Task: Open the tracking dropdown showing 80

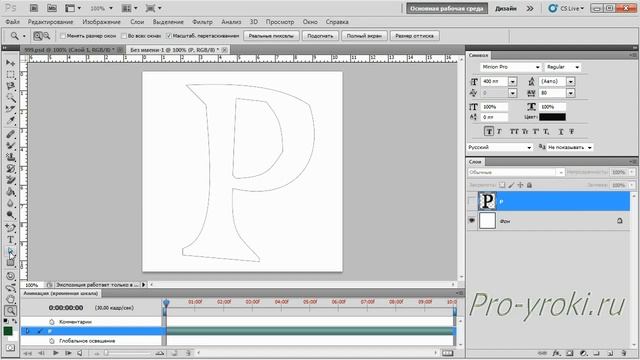Action: 571,93
